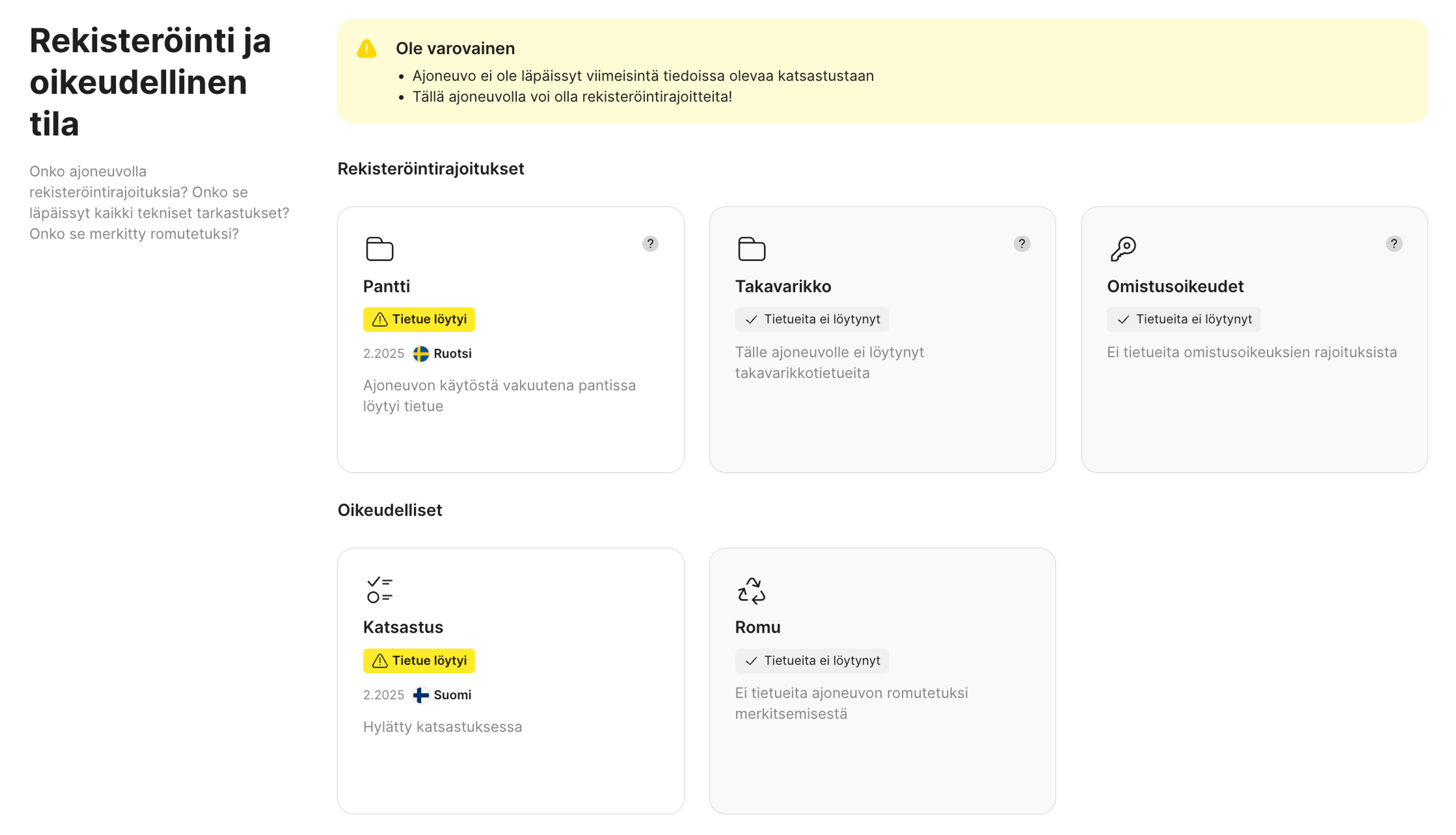Click Tietueita ei löytynyt badge on Romu
This screenshot has height=835, width=1456.
811,661
